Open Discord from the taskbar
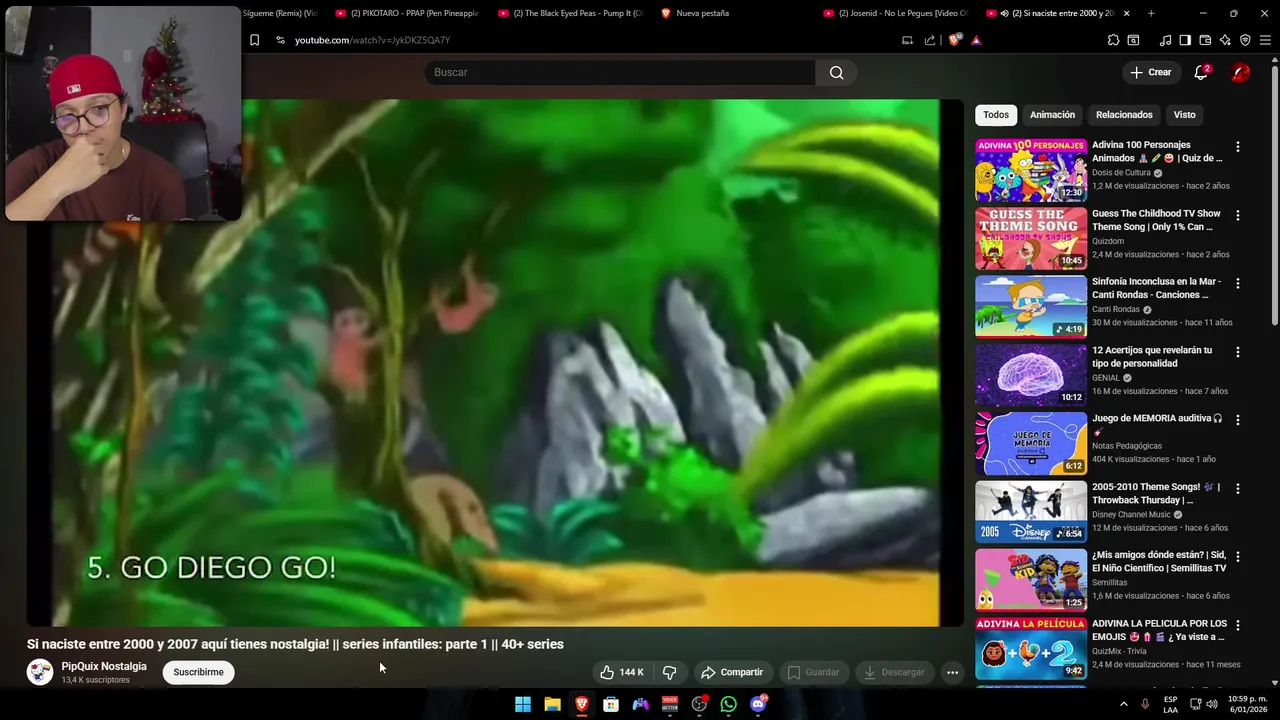 pyautogui.click(x=758, y=704)
